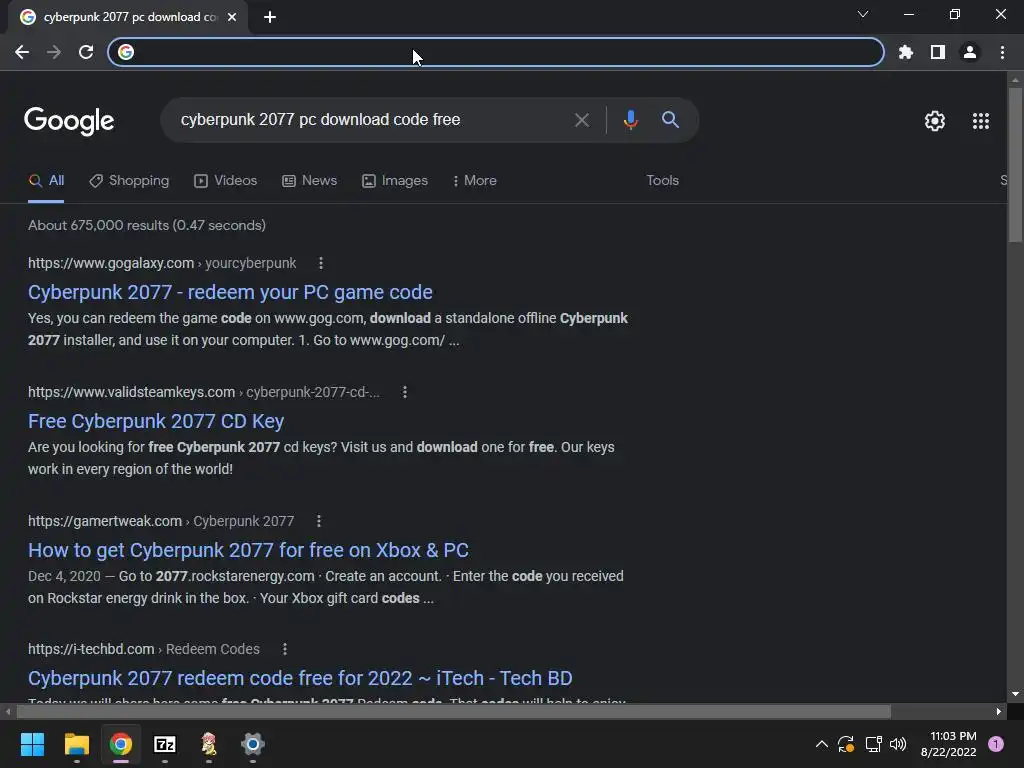The image size is (1024, 768).
Task: Click the Google logo
Action: point(69,121)
